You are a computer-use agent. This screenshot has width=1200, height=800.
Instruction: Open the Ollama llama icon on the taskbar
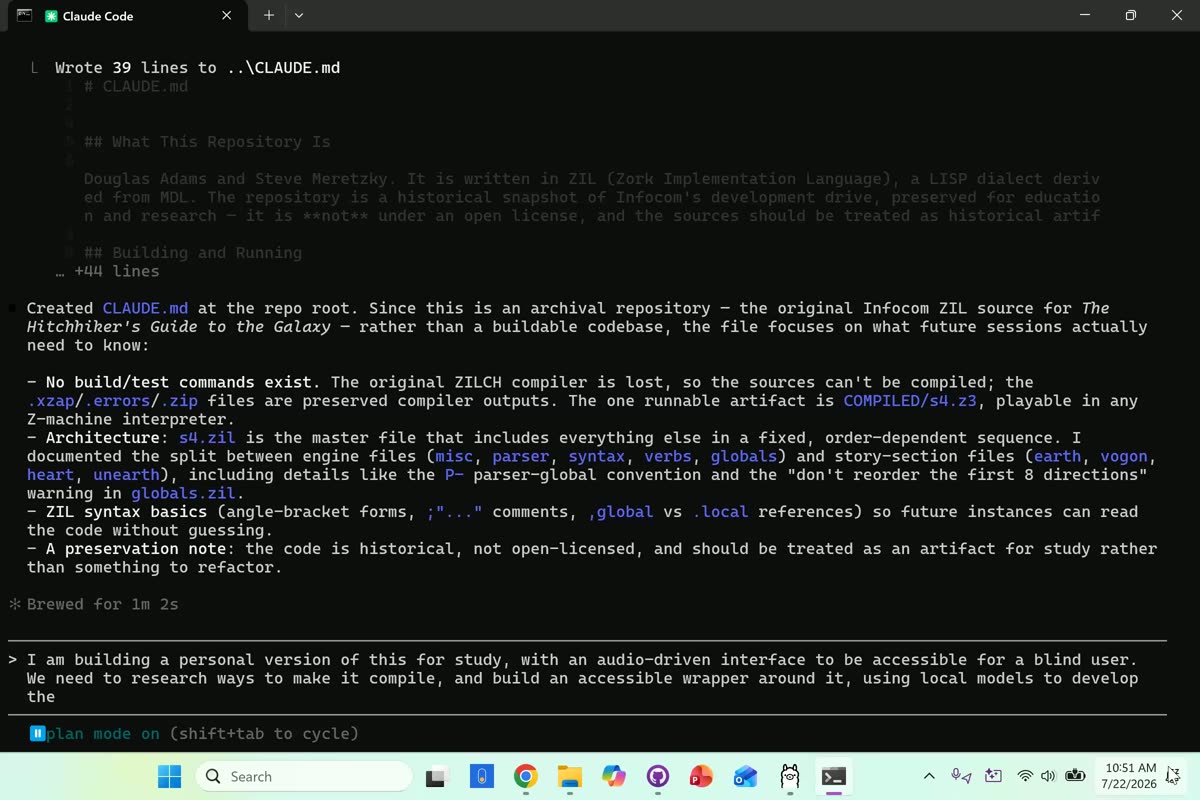tap(790, 776)
